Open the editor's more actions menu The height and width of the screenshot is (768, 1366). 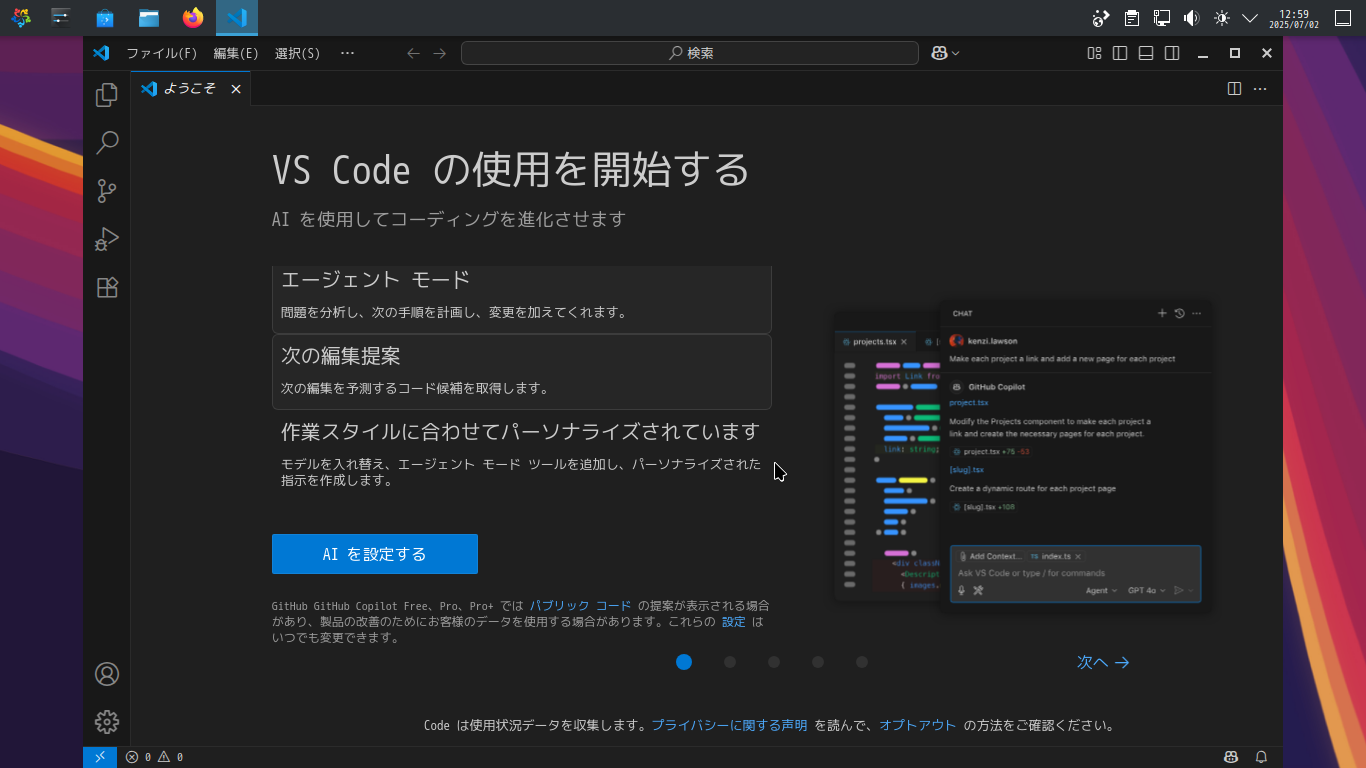coord(1260,89)
